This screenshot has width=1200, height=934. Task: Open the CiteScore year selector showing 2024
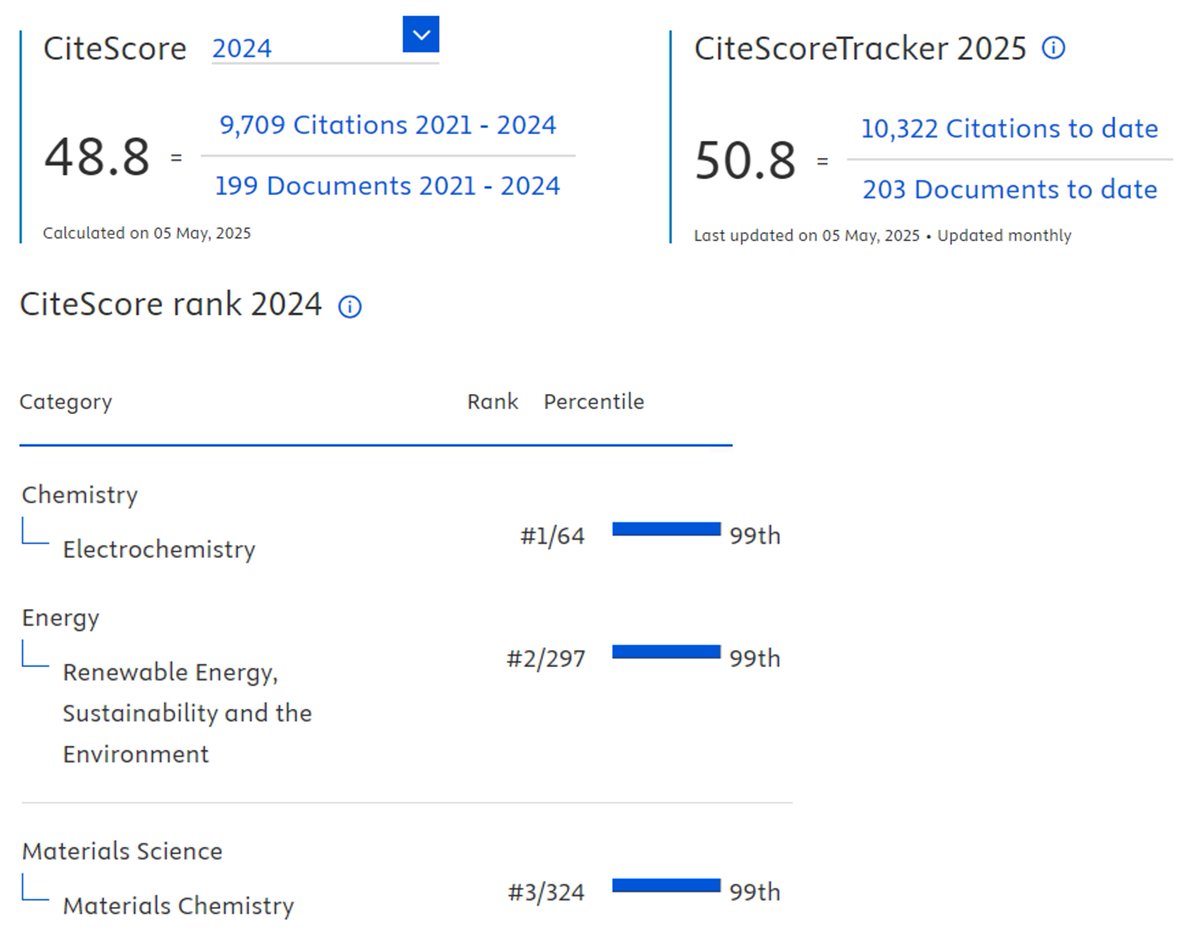241,47
